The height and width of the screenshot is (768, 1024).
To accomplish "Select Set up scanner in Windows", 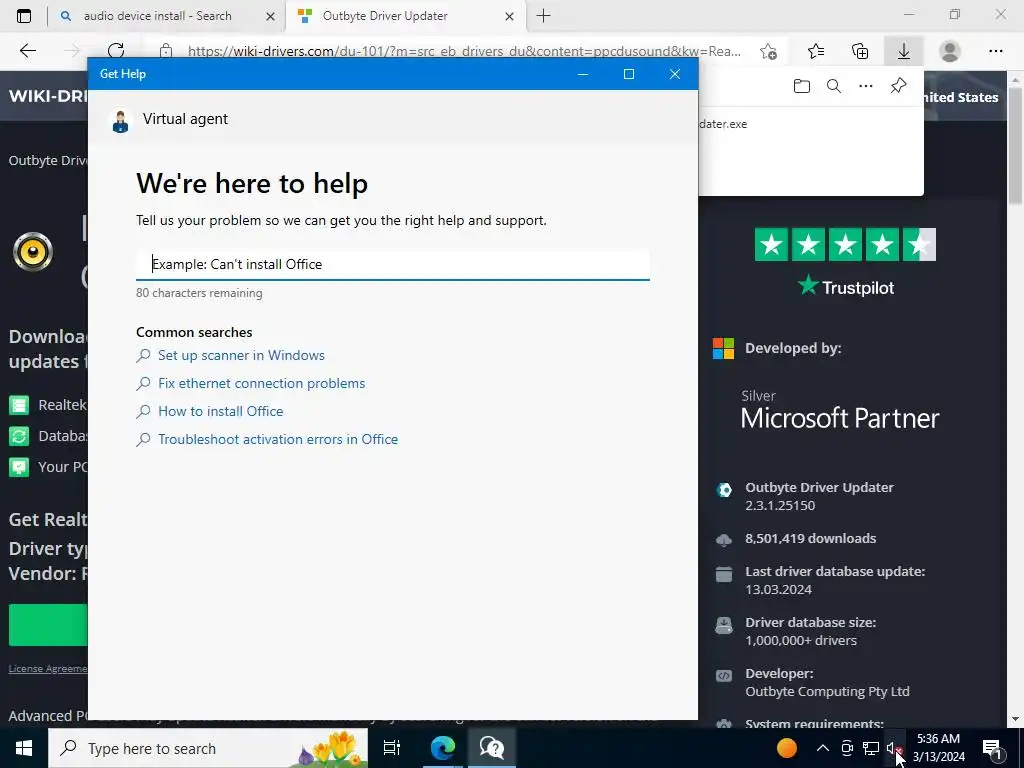I will pos(241,355).
